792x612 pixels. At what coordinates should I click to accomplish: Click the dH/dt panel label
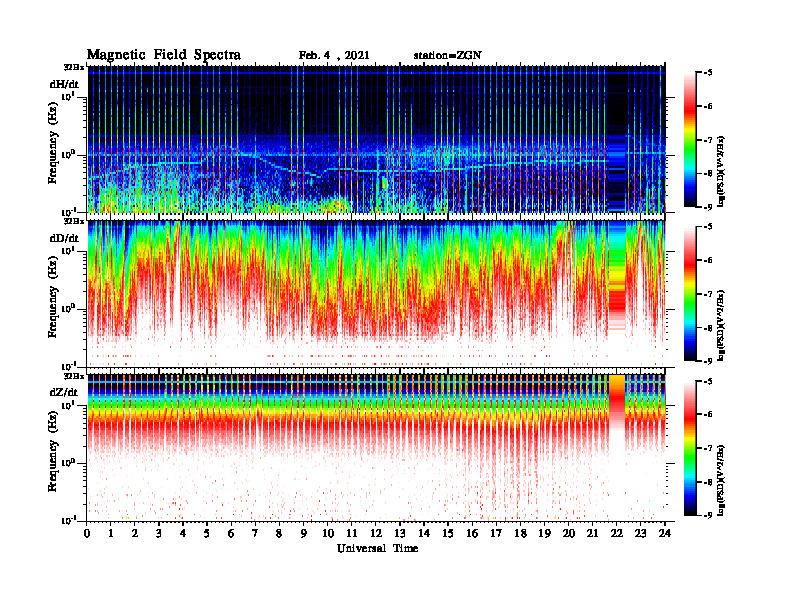(64, 84)
